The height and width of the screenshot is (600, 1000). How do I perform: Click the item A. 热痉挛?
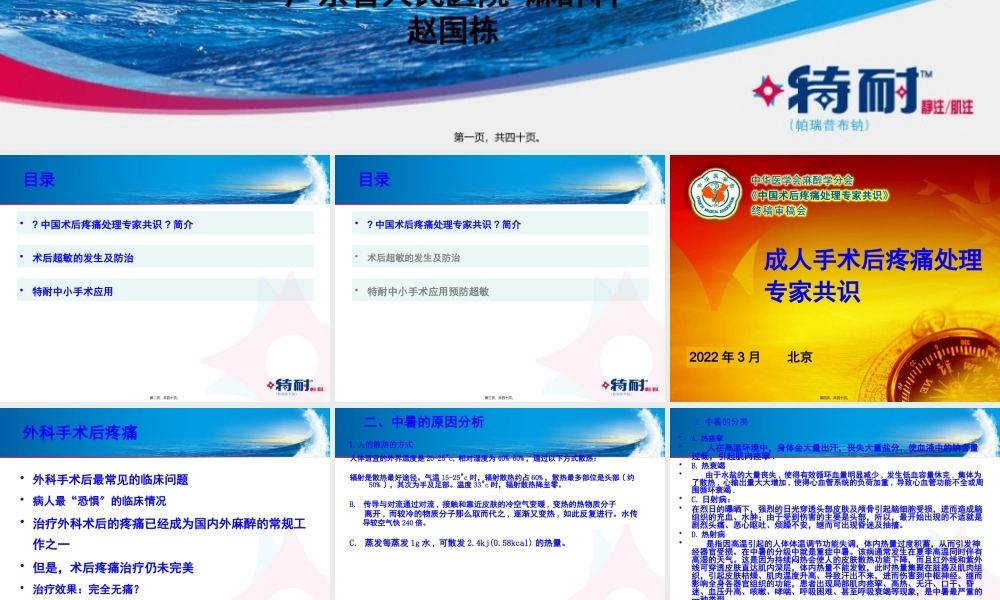[707, 439]
